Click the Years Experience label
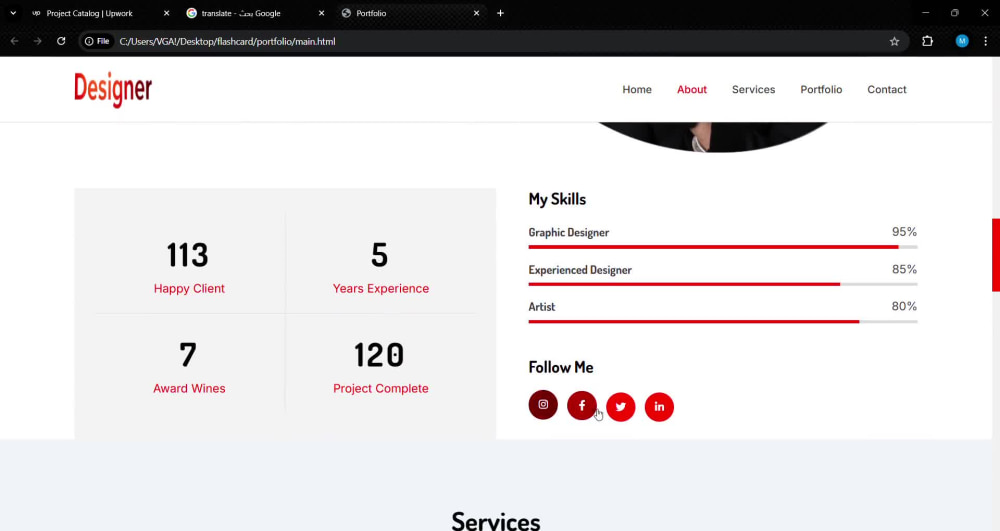Viewport: 1000px width, 531px height. point(381,289)
